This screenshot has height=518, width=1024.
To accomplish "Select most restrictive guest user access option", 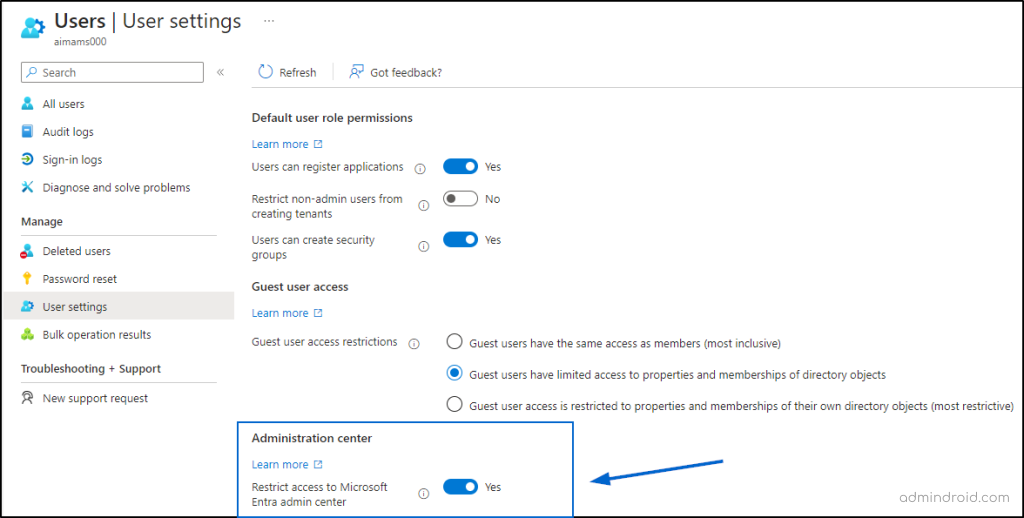I will pos(454,405).
